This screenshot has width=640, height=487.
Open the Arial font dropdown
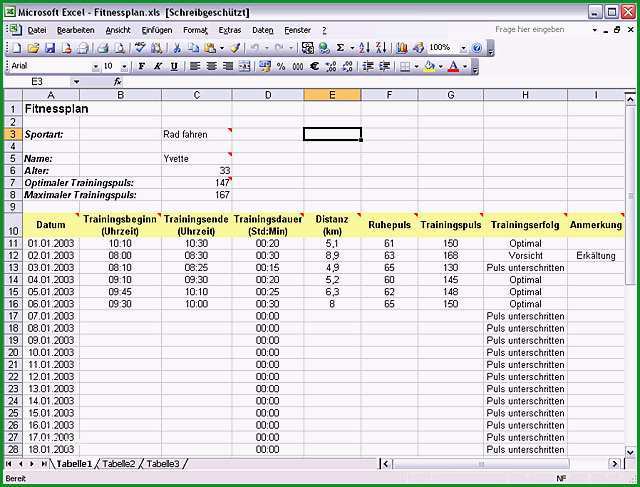pyautogui.click(x=96, y=67)
